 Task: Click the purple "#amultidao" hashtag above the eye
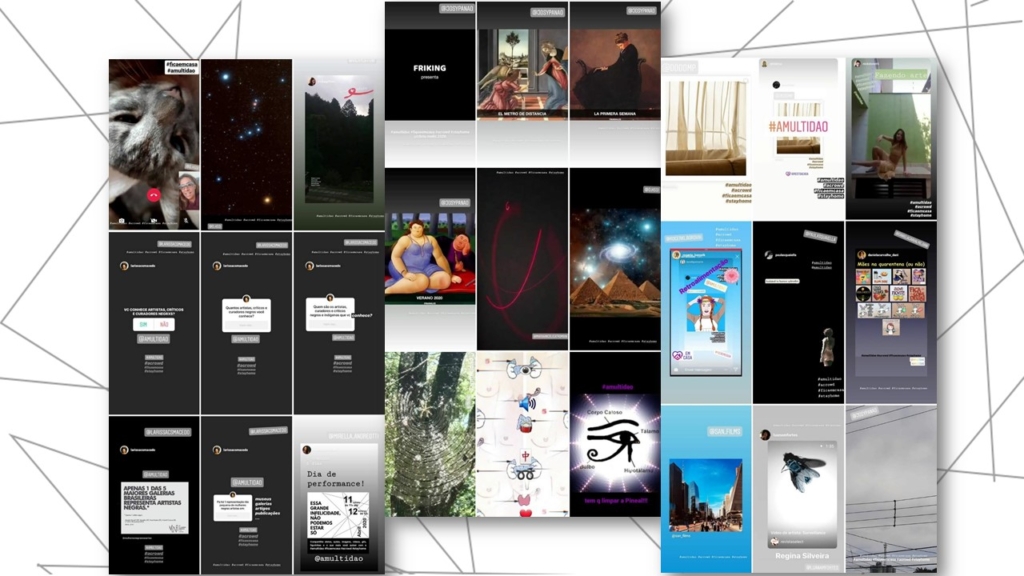tap(617, 387)
